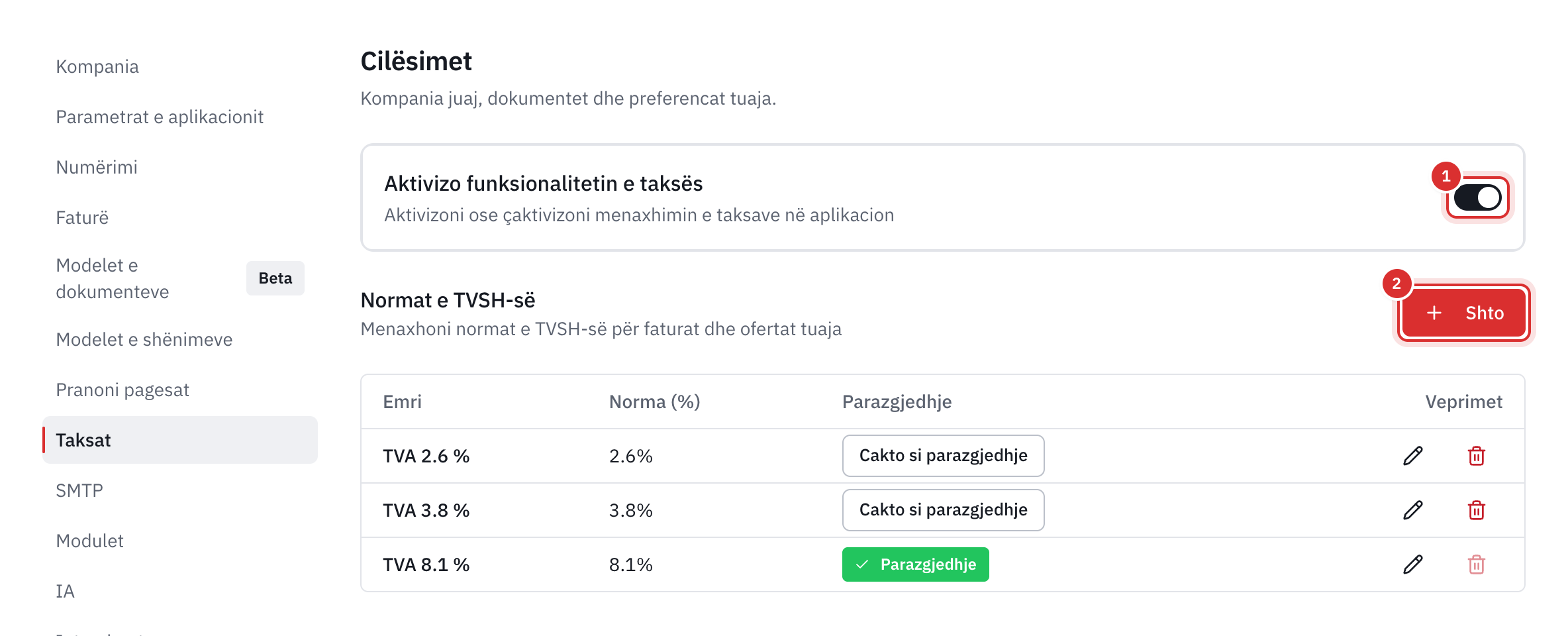Edit the TVA 2.6 % rate pencil icon
Viewport: 1568px width, 636px height.
(1412, 456)
